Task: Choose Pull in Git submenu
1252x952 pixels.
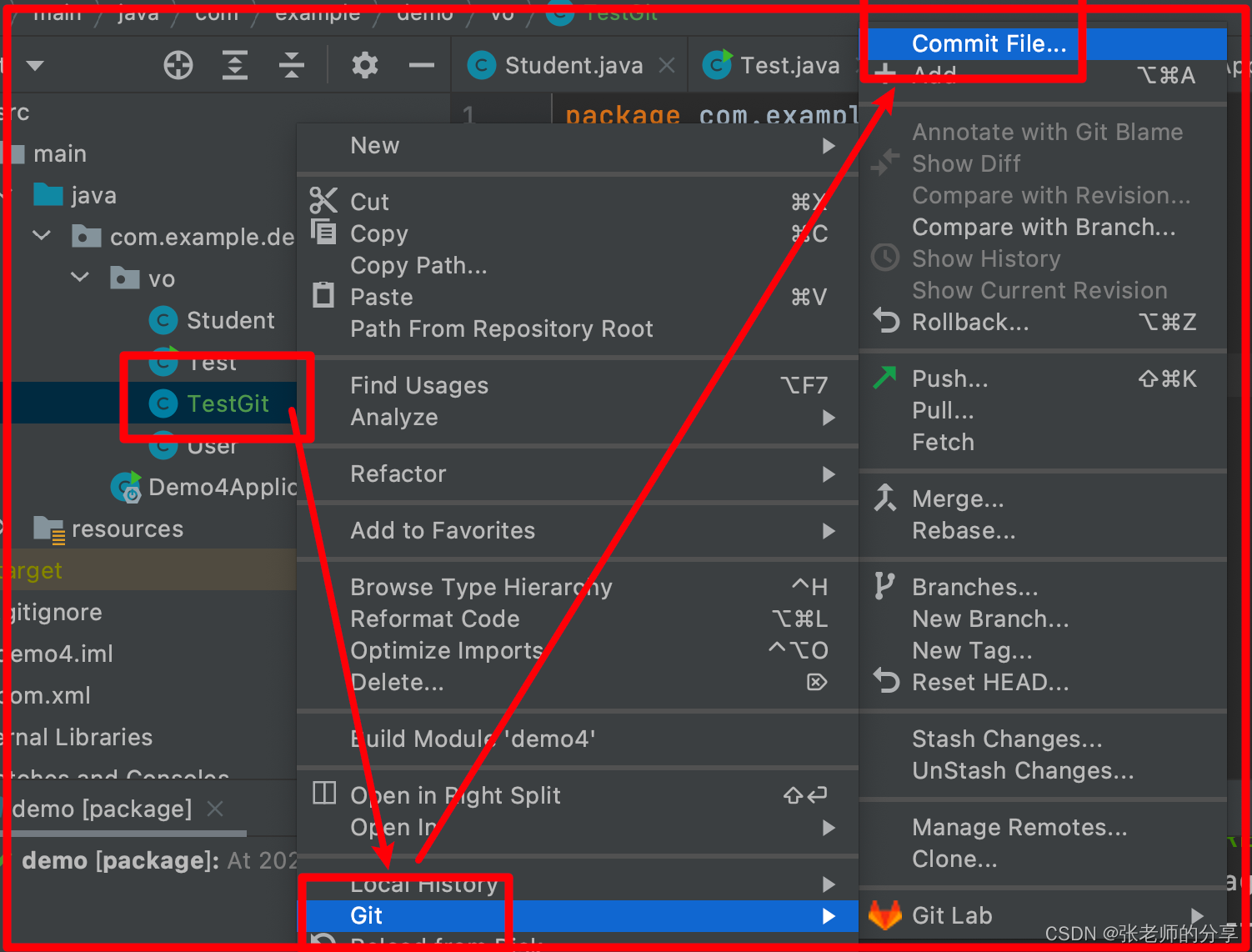Action: coord(1044,410)
